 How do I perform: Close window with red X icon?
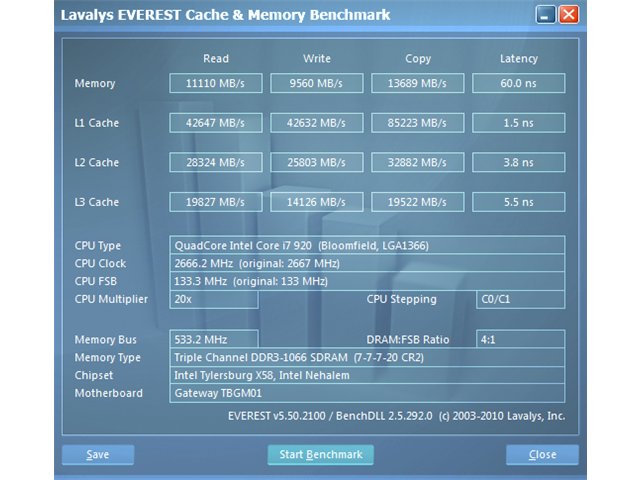click(x=568, y=15)
